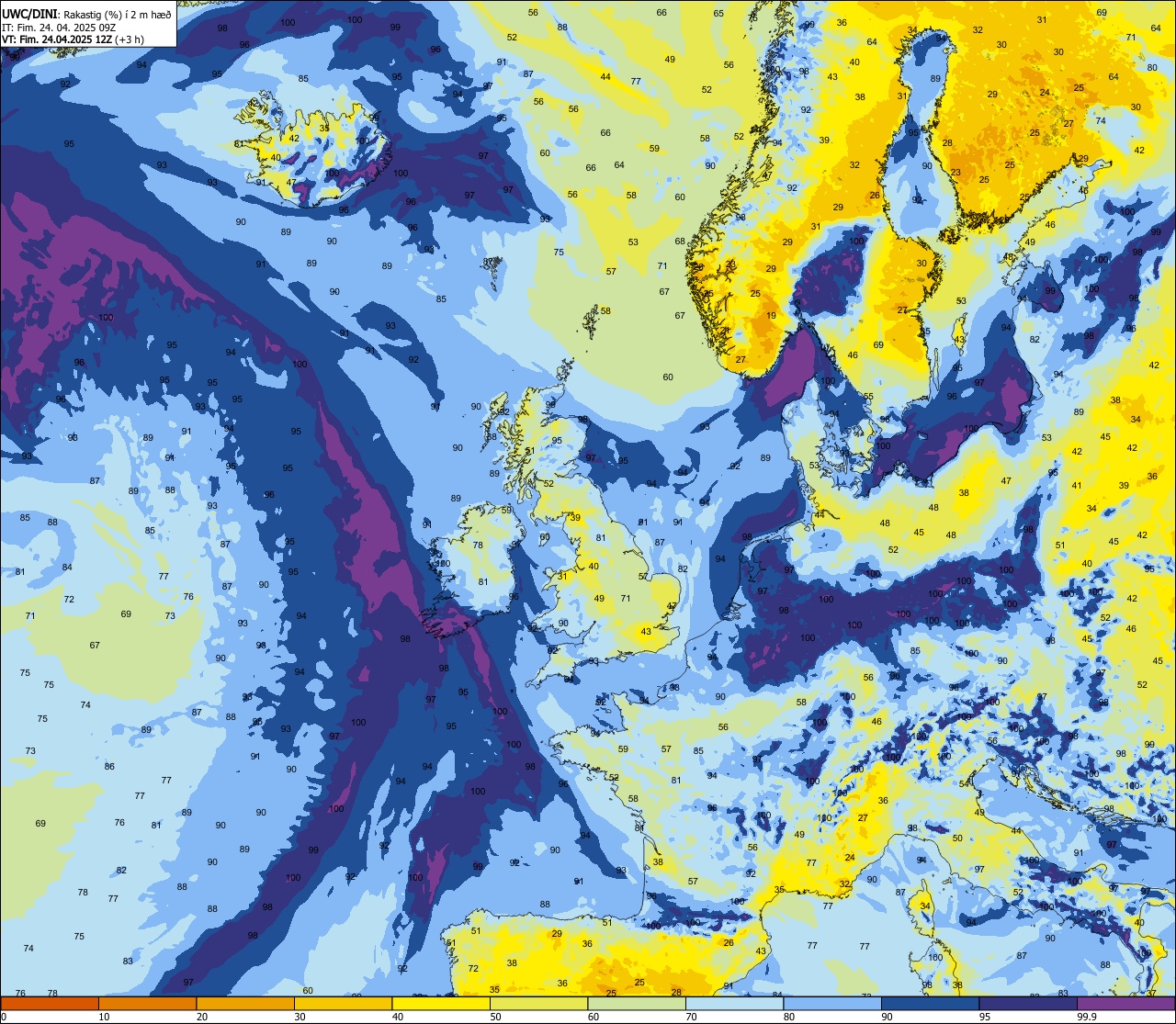Click the legend label '10'
This screenshot has height=1024, width=1176.
pyautogui.click(x=104, y=1017)
